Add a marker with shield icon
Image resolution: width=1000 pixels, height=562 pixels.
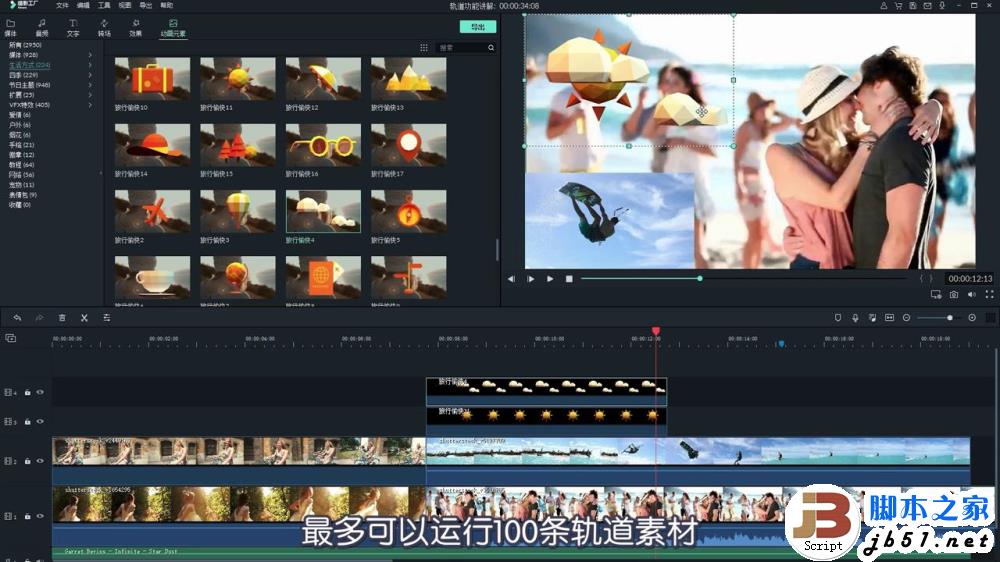838,318
